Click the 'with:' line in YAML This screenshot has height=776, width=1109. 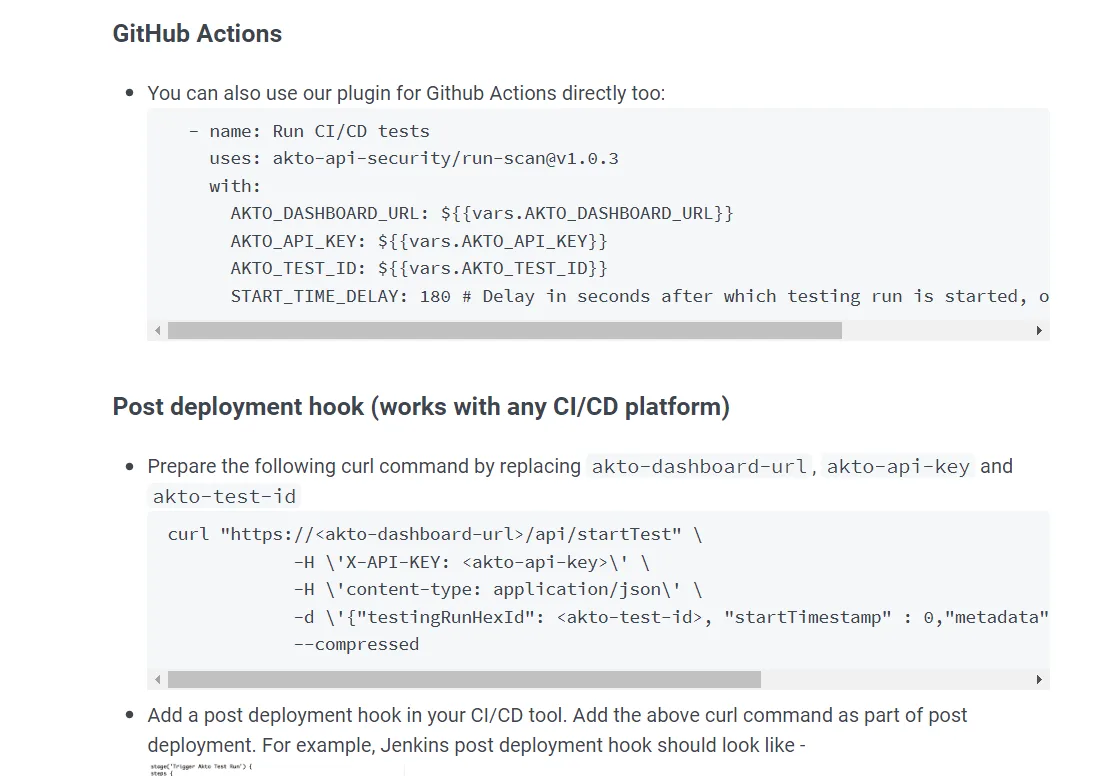(x=235, y=186)
